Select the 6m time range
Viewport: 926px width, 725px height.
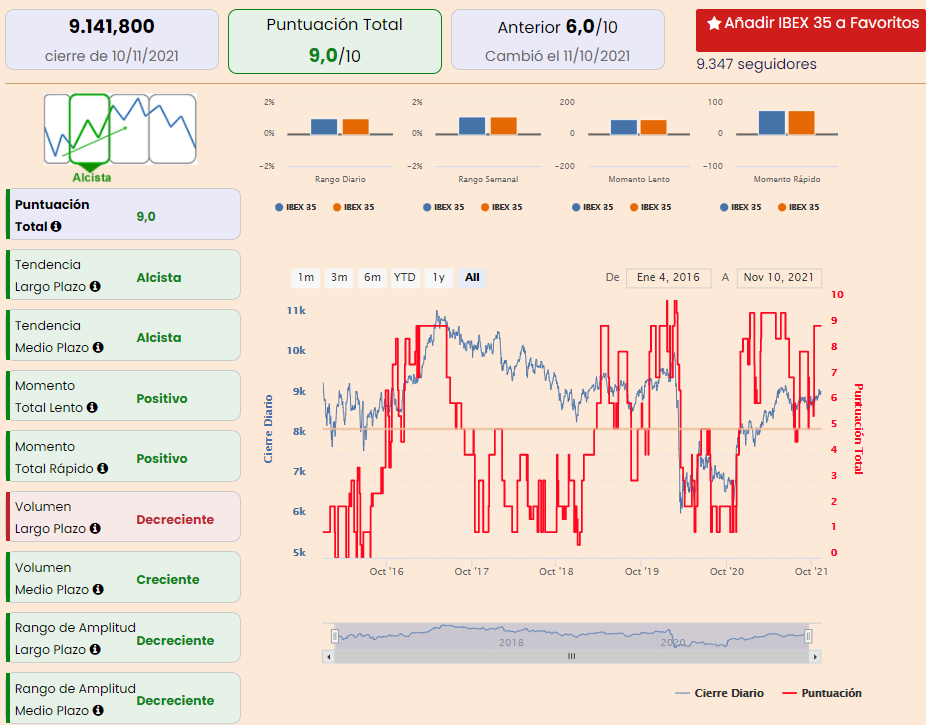372,278
